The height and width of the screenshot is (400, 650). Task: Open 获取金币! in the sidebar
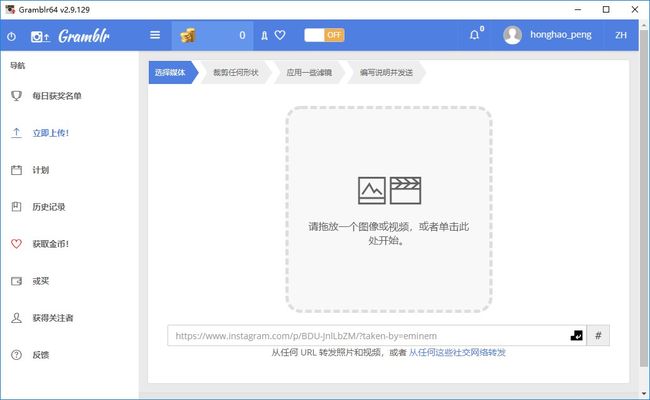(51, 244)
